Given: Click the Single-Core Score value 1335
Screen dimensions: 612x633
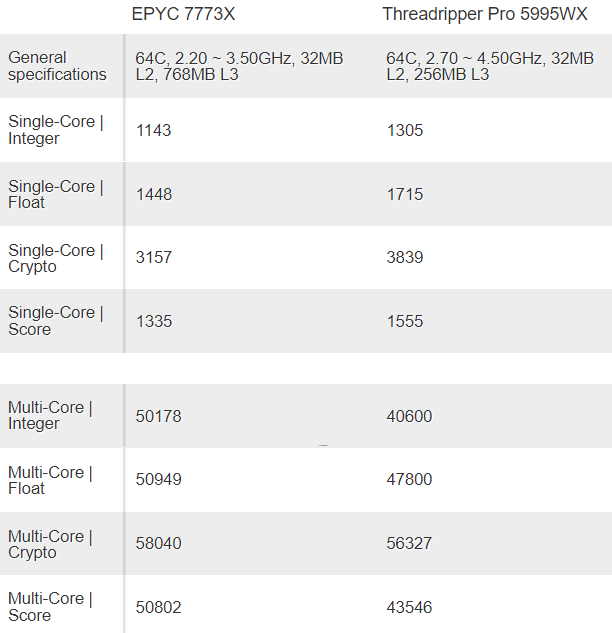Looking at the screenshot, I should (154, 321).
